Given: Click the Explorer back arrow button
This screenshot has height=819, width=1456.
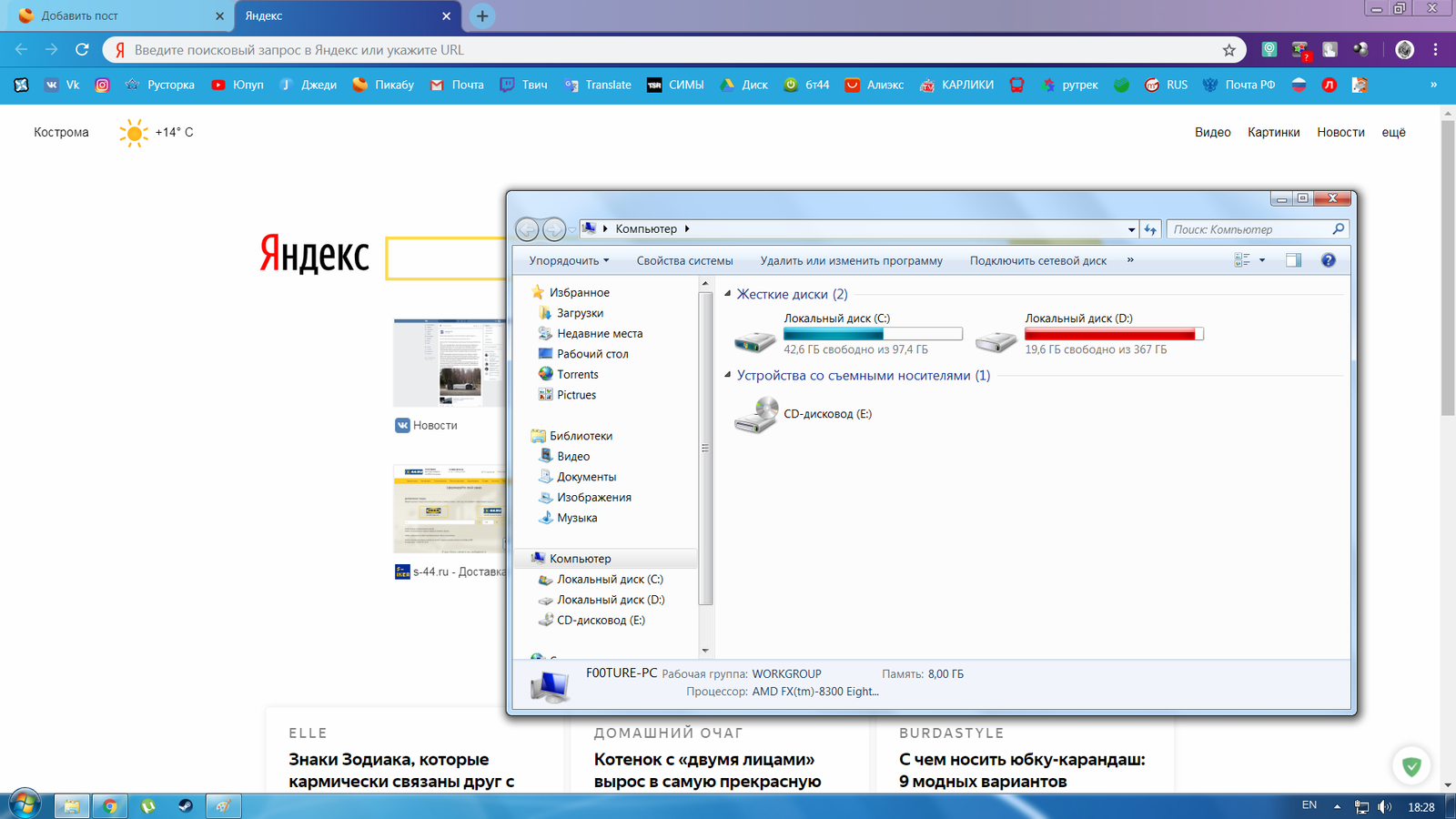Looking at the screenshot, I should (x=527, y=229).
